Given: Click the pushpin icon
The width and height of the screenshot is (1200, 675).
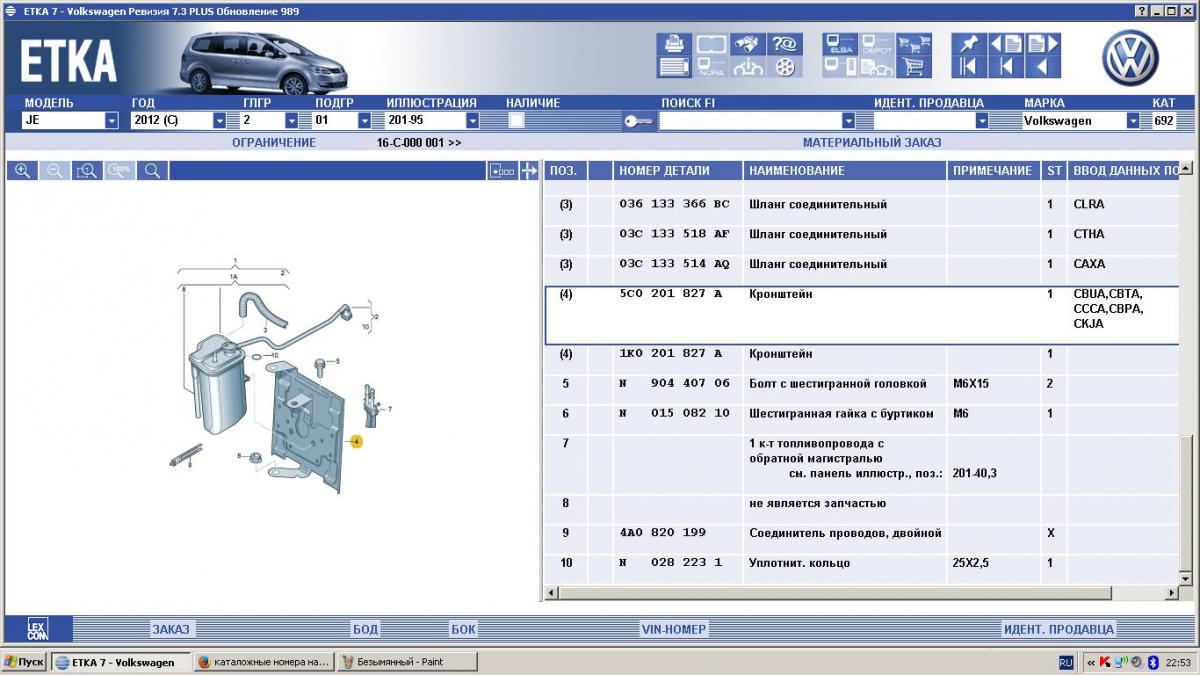Looking at the screenshot, I should 968,45.
